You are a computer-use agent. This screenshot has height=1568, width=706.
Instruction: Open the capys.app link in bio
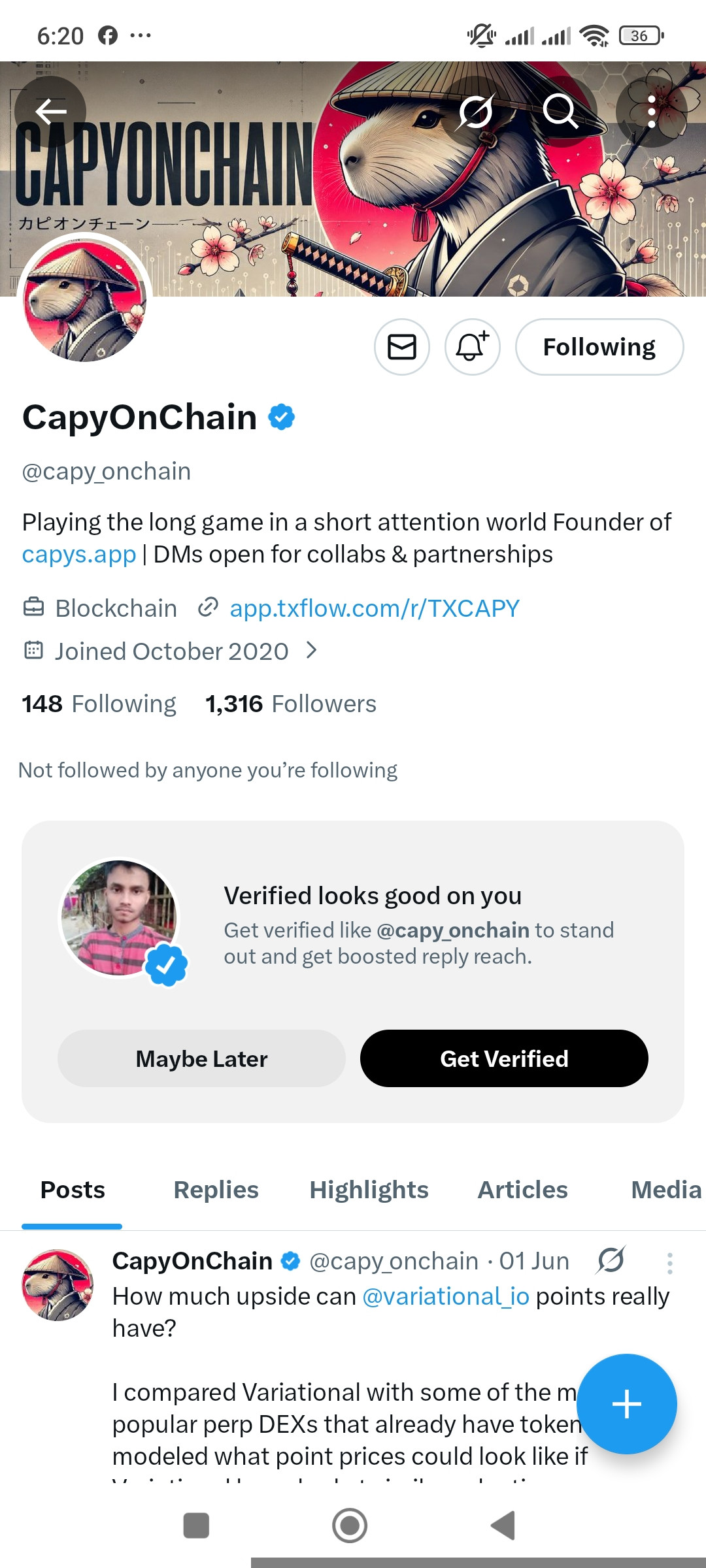(79, 555)
